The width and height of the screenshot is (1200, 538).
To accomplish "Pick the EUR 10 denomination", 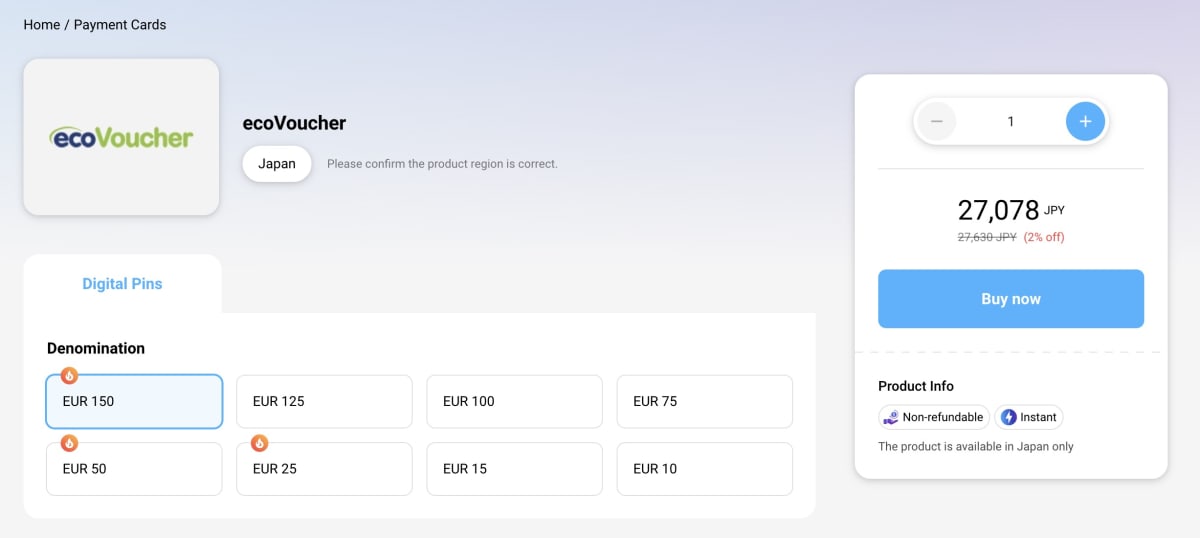I will (704, 469).
